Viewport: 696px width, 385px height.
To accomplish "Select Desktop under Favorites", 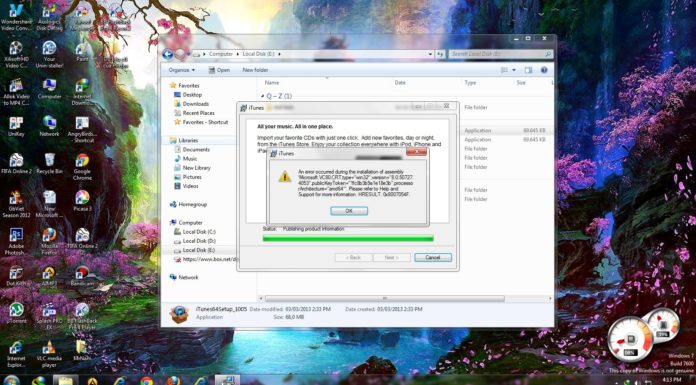I will point(192,95).
